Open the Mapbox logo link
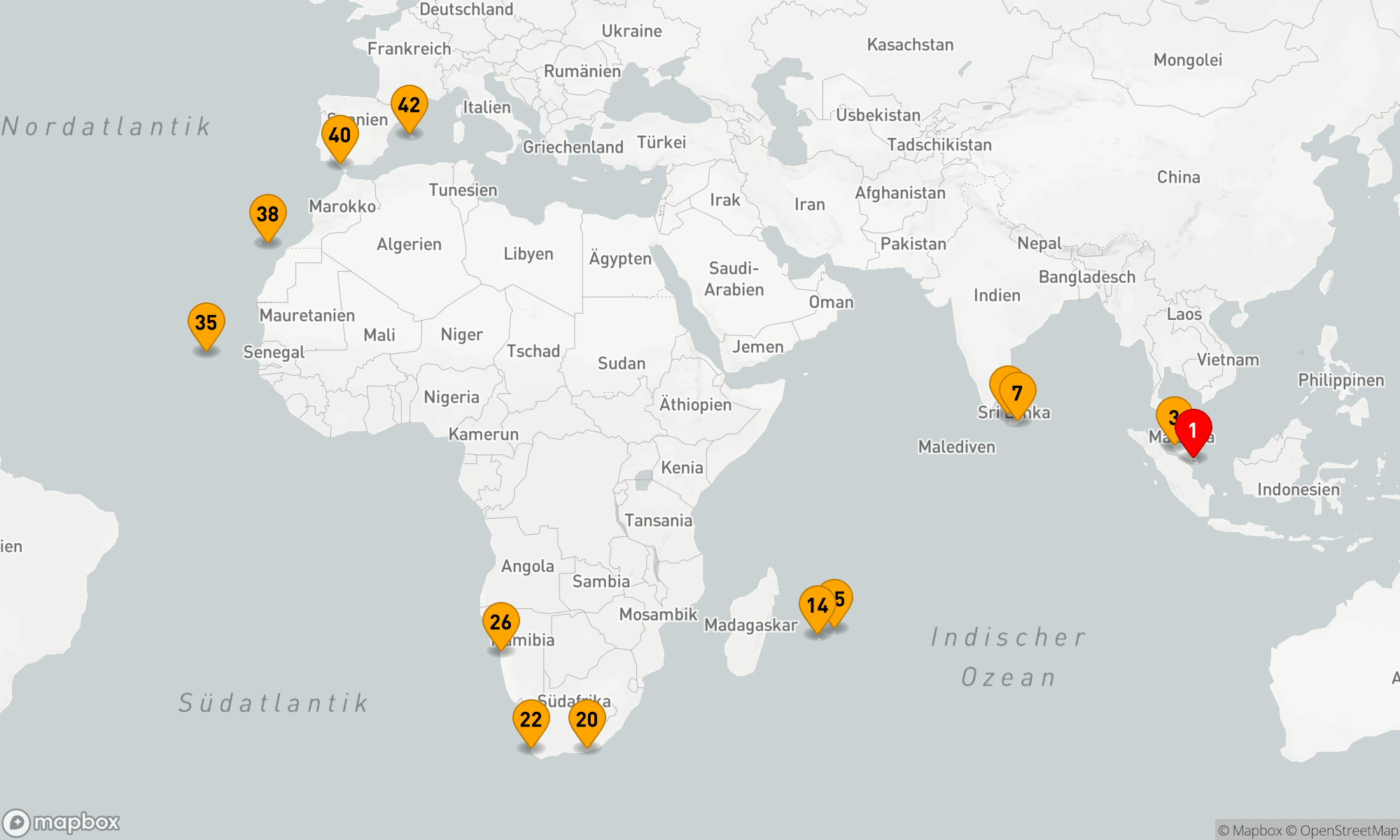 [62, 822]
